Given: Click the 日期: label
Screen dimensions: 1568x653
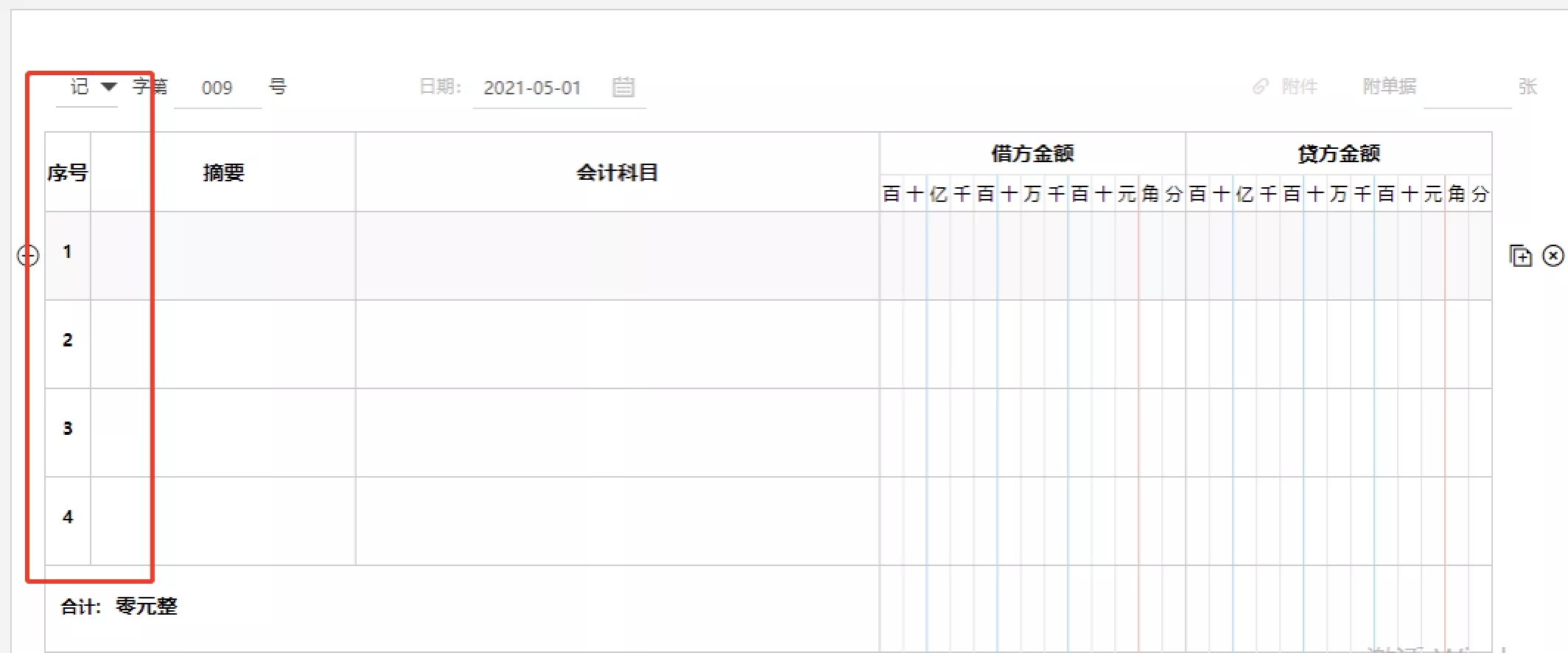Looking at the screenshot, I should click(440, 87).
